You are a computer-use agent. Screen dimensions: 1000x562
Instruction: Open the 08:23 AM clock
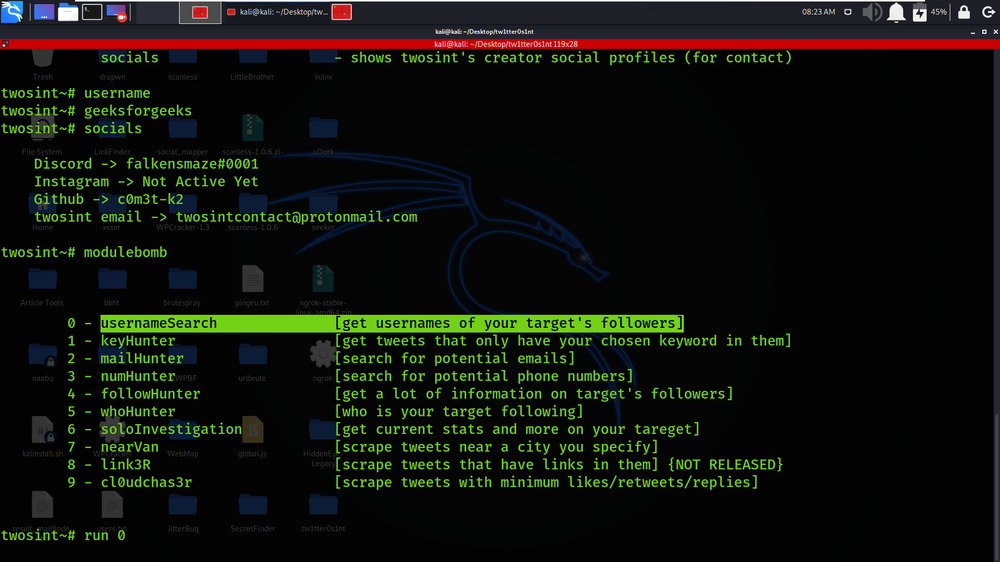point(818,11)
